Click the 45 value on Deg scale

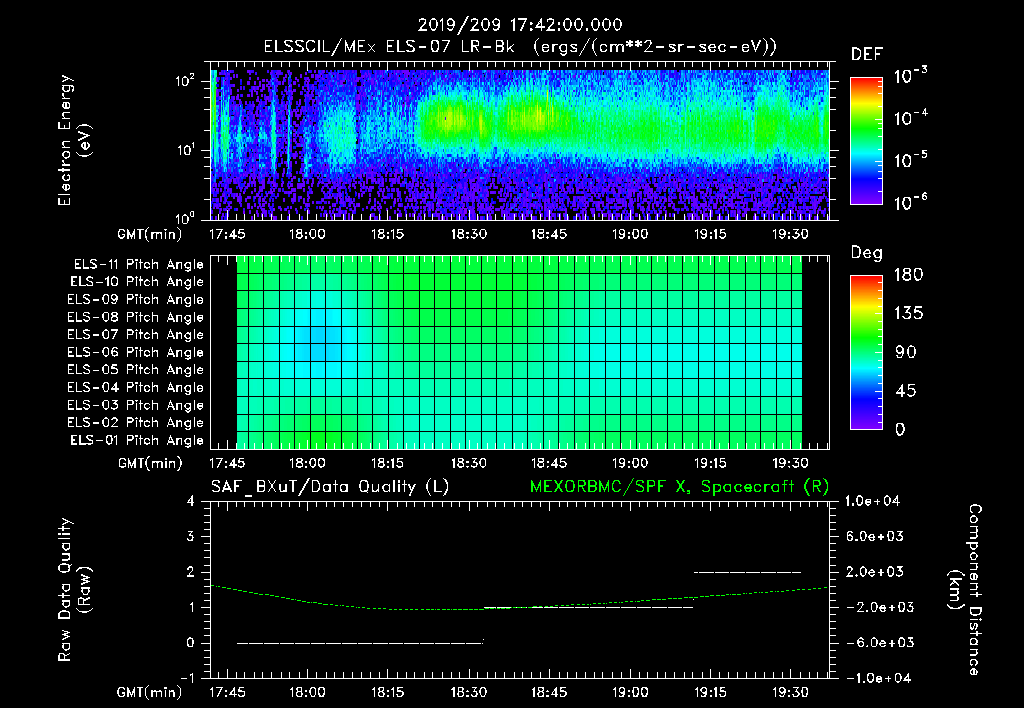(905, 391)
